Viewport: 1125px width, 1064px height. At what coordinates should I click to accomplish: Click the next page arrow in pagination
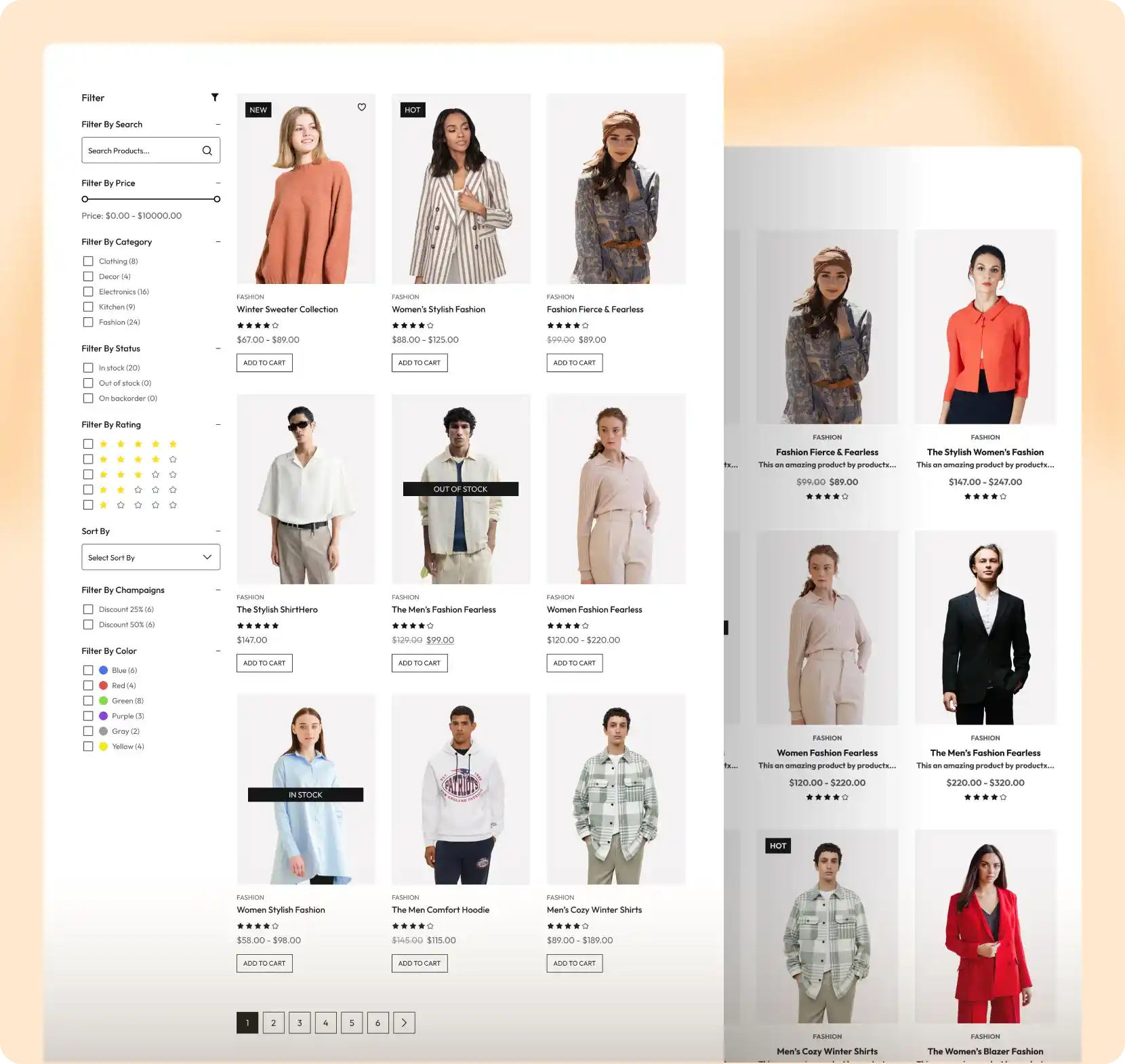pos(404,1023)
